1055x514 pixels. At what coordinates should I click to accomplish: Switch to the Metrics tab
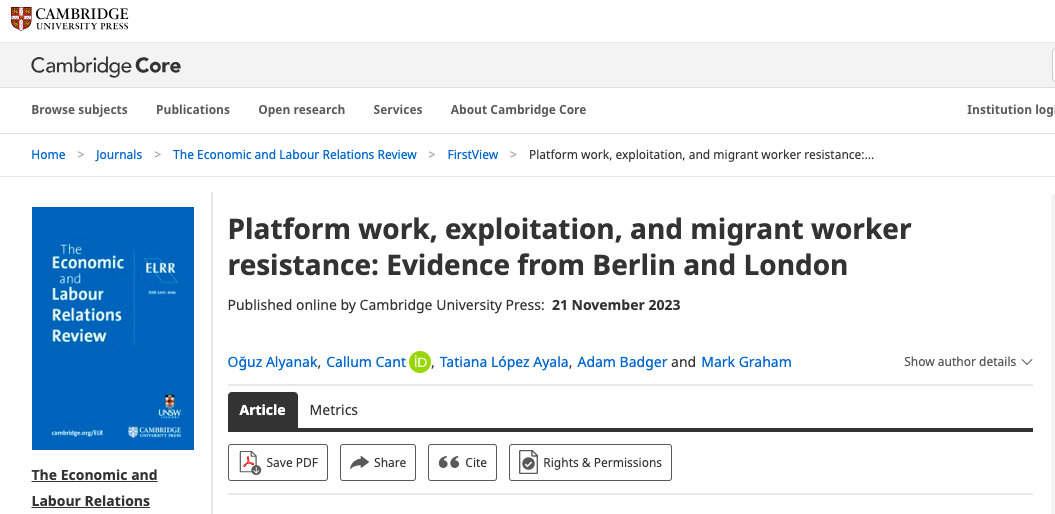[x=333, y=410]
